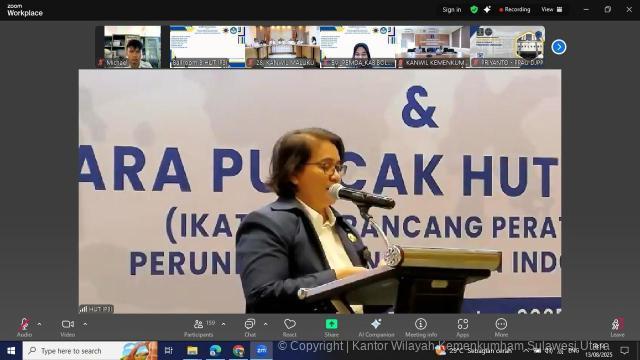Viewport: 640px width, 360px height.
Task: Click the Windows taskbar search box
Action: pyautogui.click(x=90, y=351)
